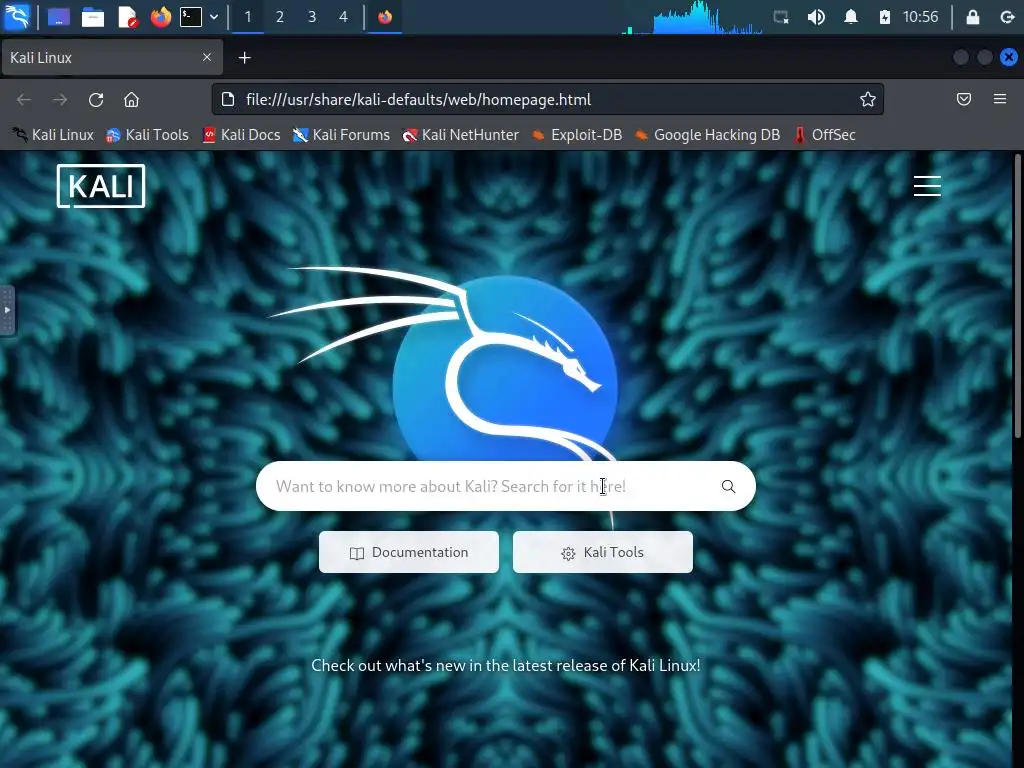Open the Firefox hamburger application menu
The height and width of the screenshot is (768, 1024).
[x=1000, y=99]
